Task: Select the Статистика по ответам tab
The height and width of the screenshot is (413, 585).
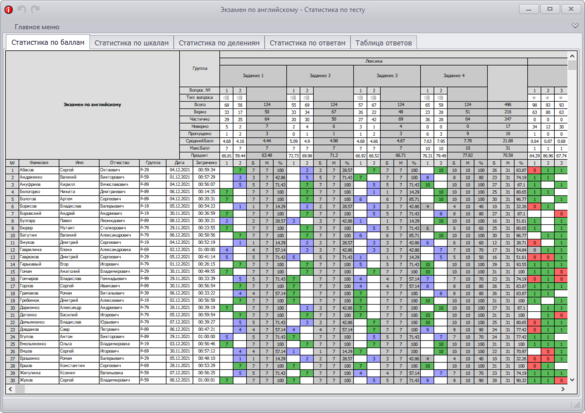Action: [307, 43]
